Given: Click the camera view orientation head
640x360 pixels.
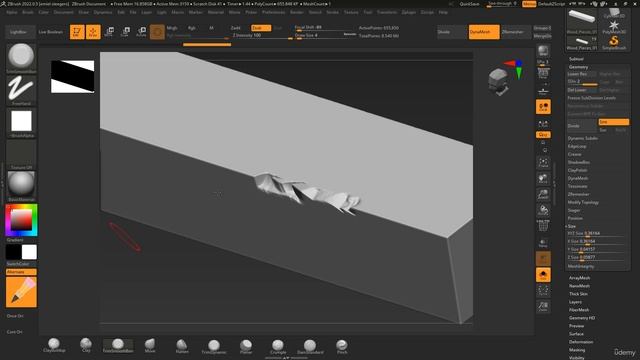Looking at the screenshot, I should tap(499, 81).
